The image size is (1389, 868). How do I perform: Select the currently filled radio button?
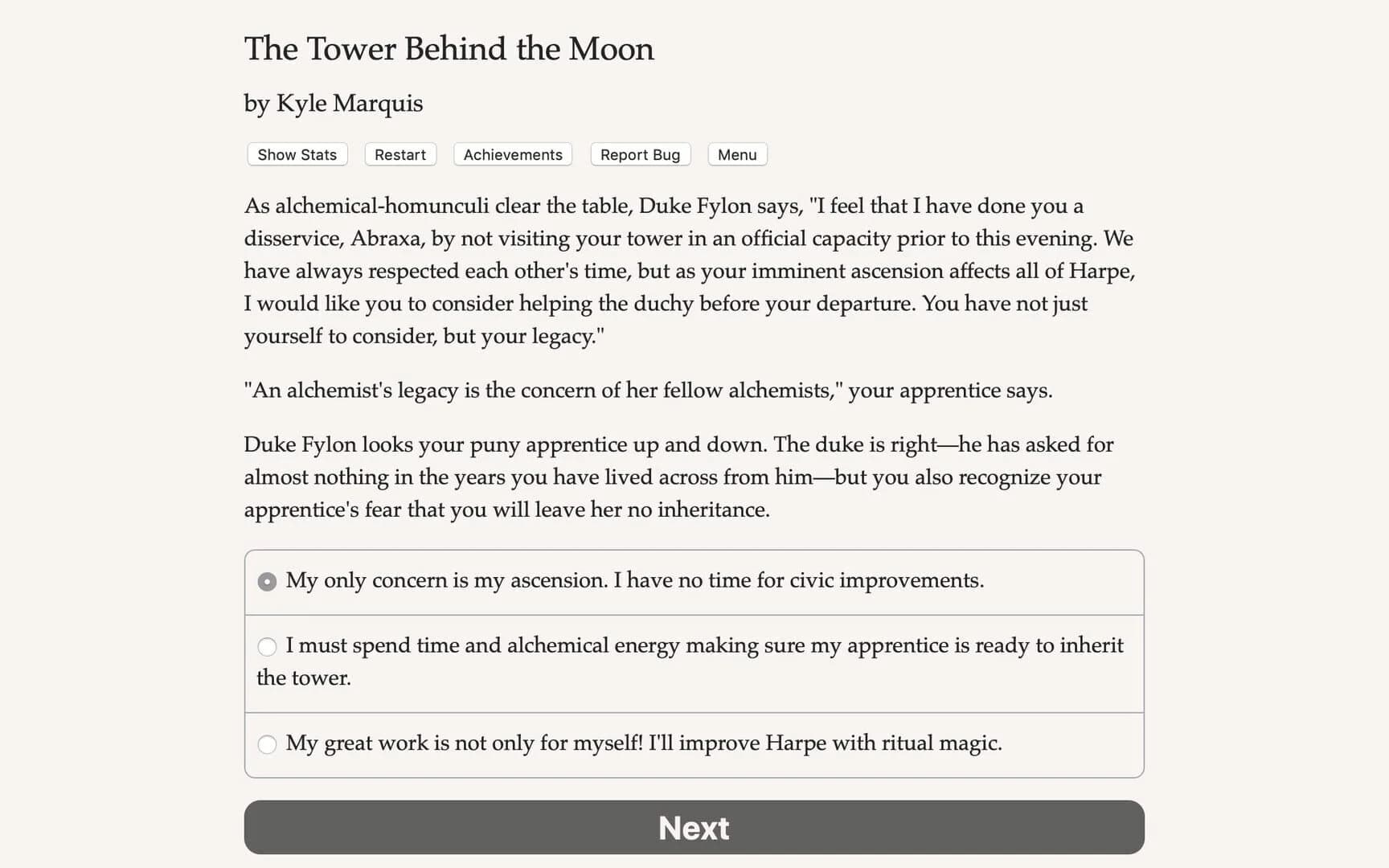(x=266, y=581)
